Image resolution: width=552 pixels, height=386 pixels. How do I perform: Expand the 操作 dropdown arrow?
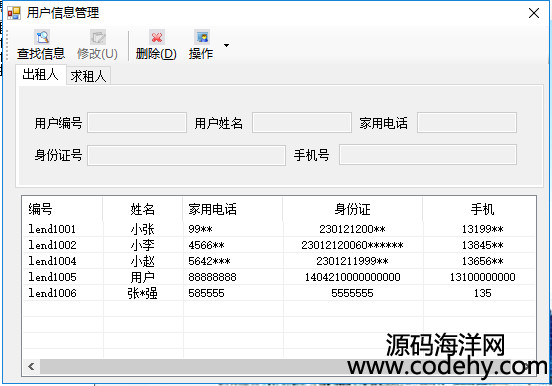tap(226, 45)
